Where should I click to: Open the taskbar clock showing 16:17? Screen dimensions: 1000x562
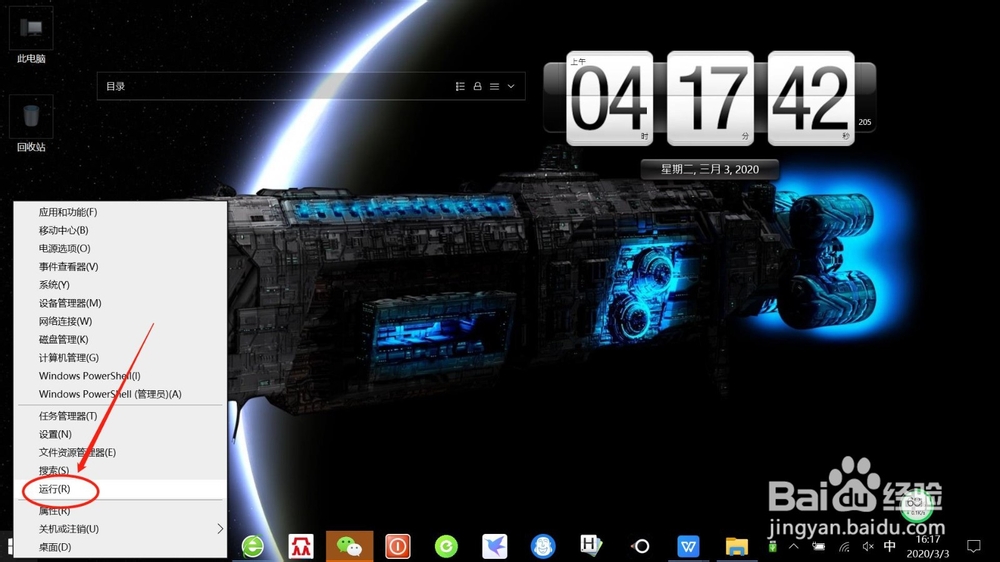pyautogui.click(x=928, y=547)
